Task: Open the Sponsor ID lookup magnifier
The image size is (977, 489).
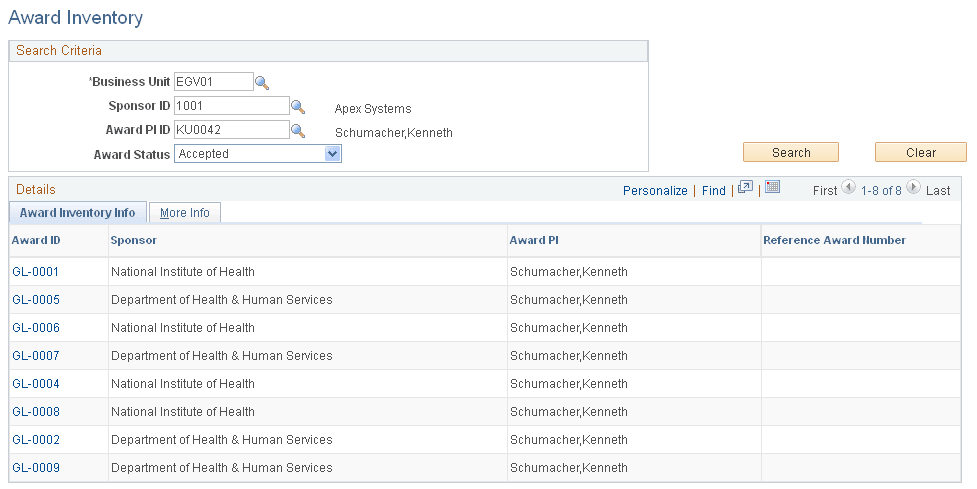Action: pyautogui.click(x=297, y=106)
